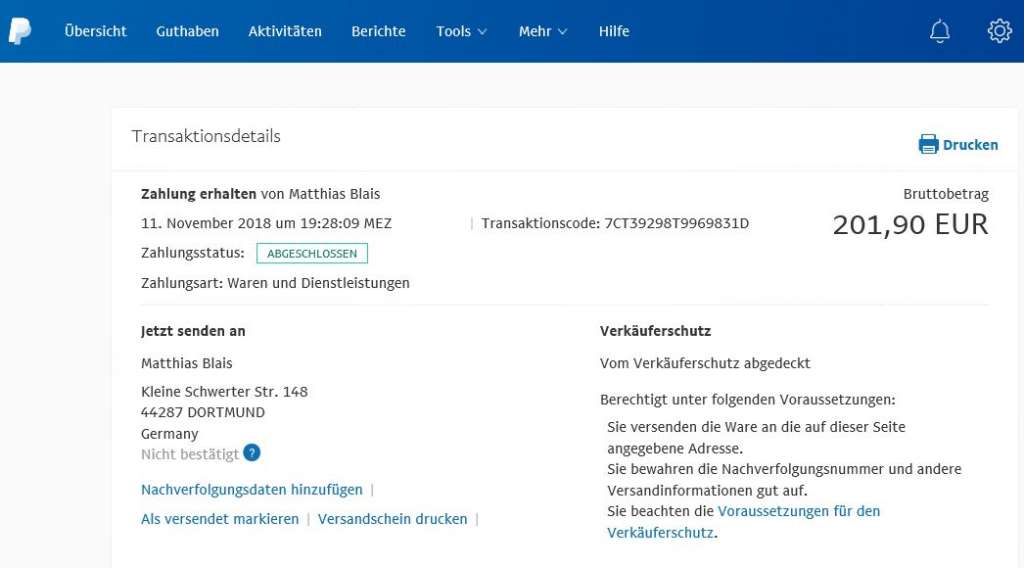
Task: Click the printer icon next to Drucken
Action: tap(928, 144)
